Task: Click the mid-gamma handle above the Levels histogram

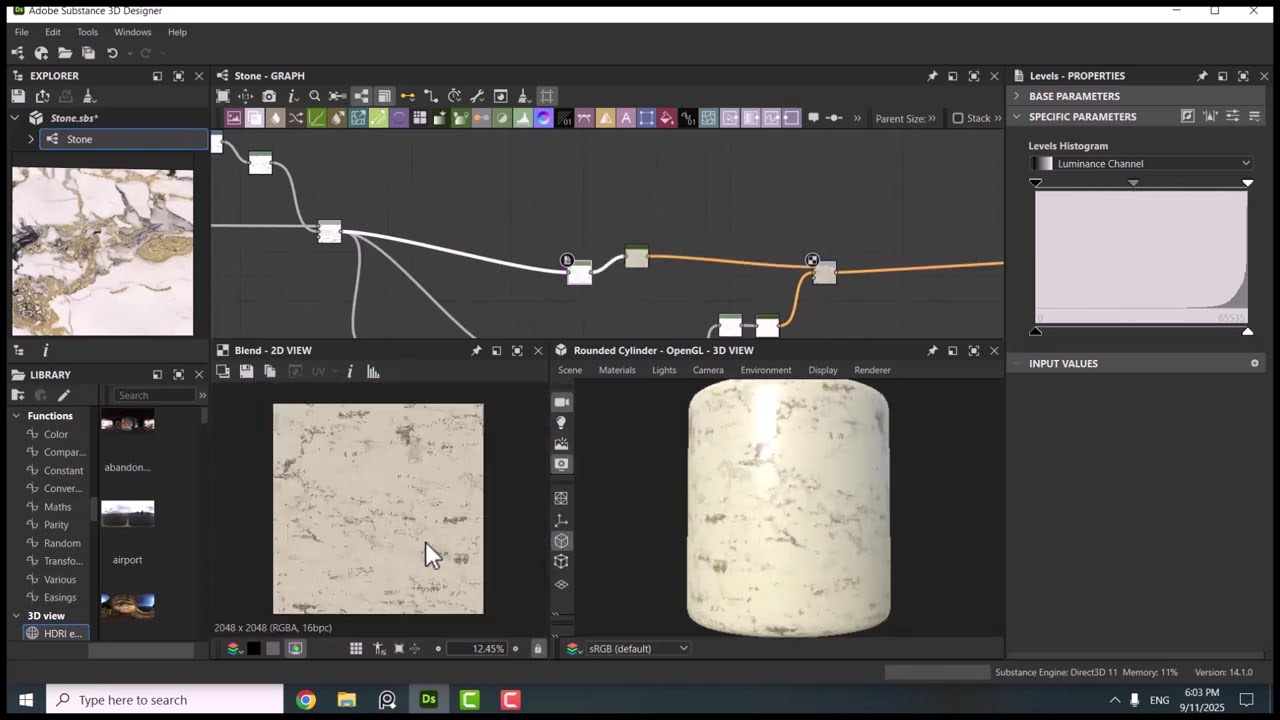Action: coord(1133,182)
